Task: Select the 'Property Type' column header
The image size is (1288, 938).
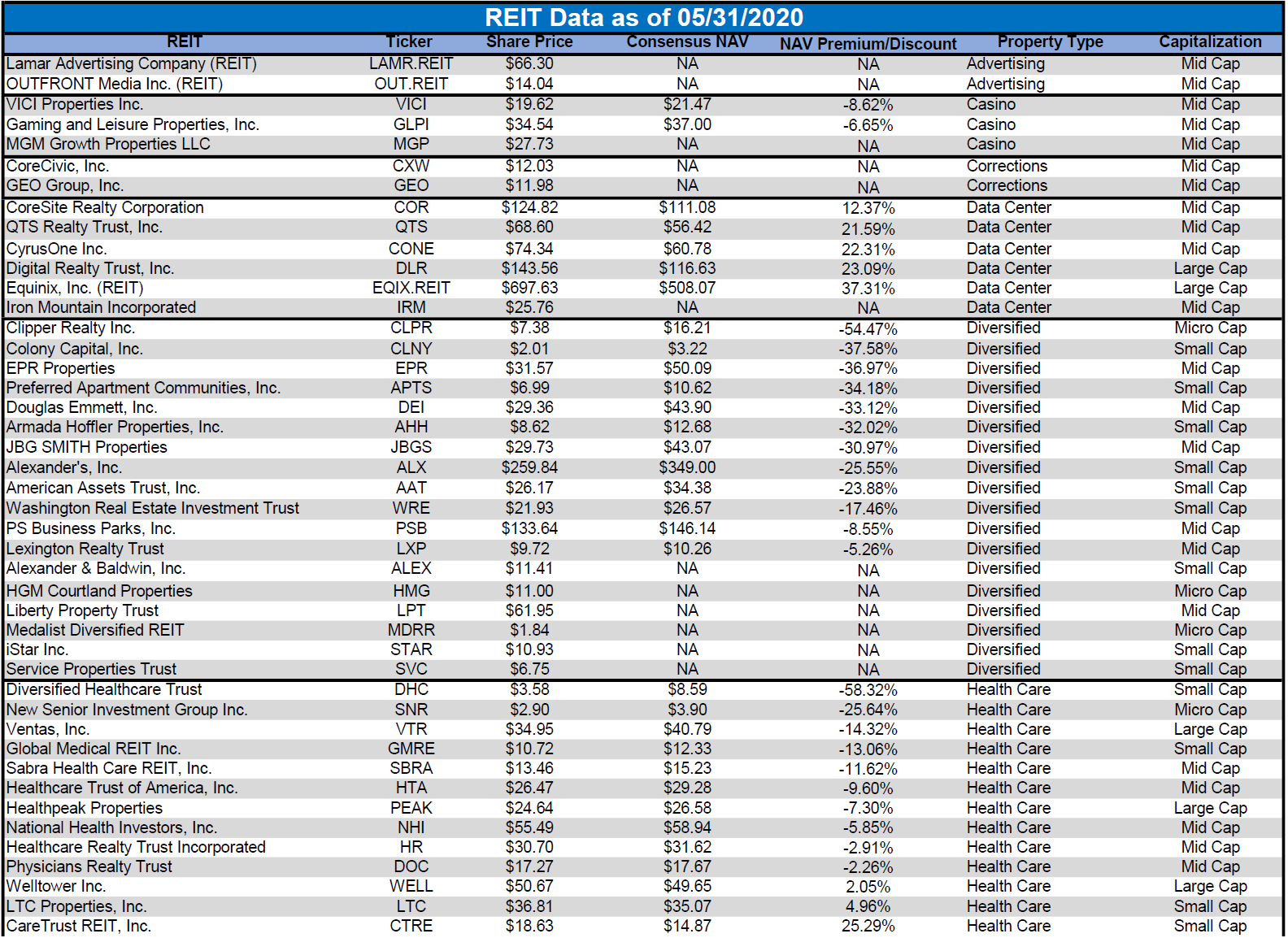Action: point(1050,42)
